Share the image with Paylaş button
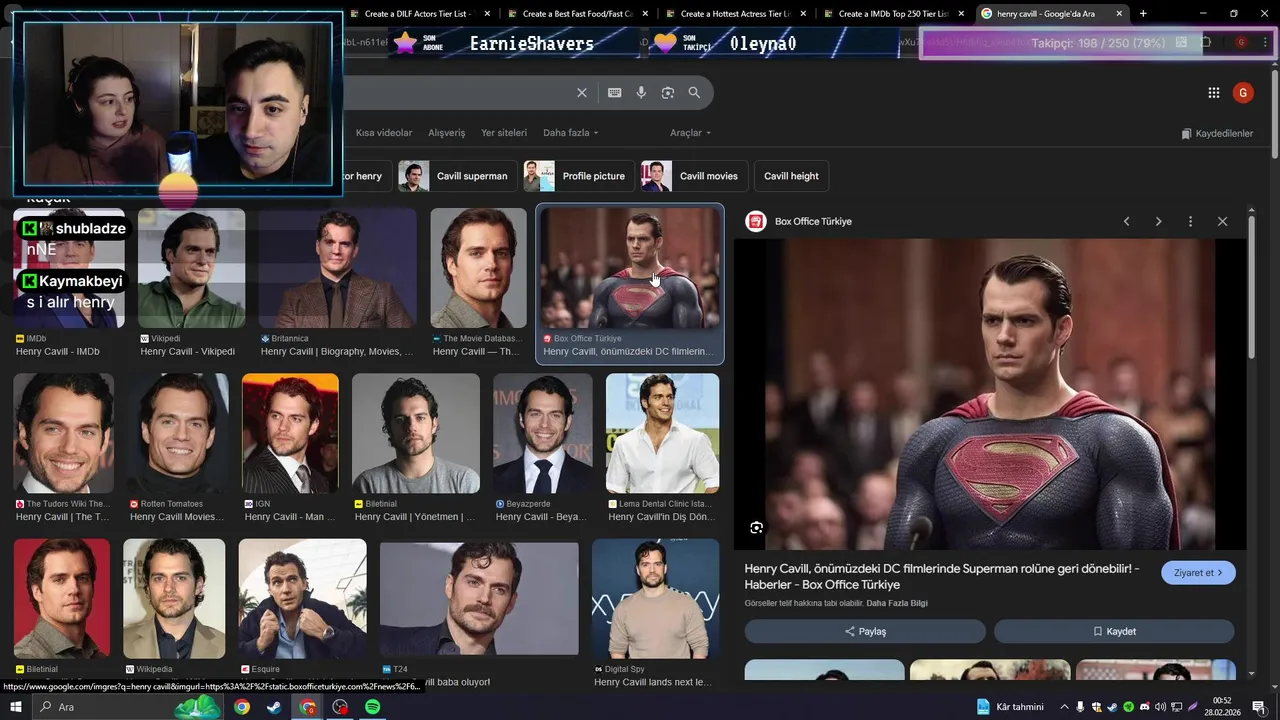Image resolution: width=1280 pixels, height=720 pixels. [865, 632]
